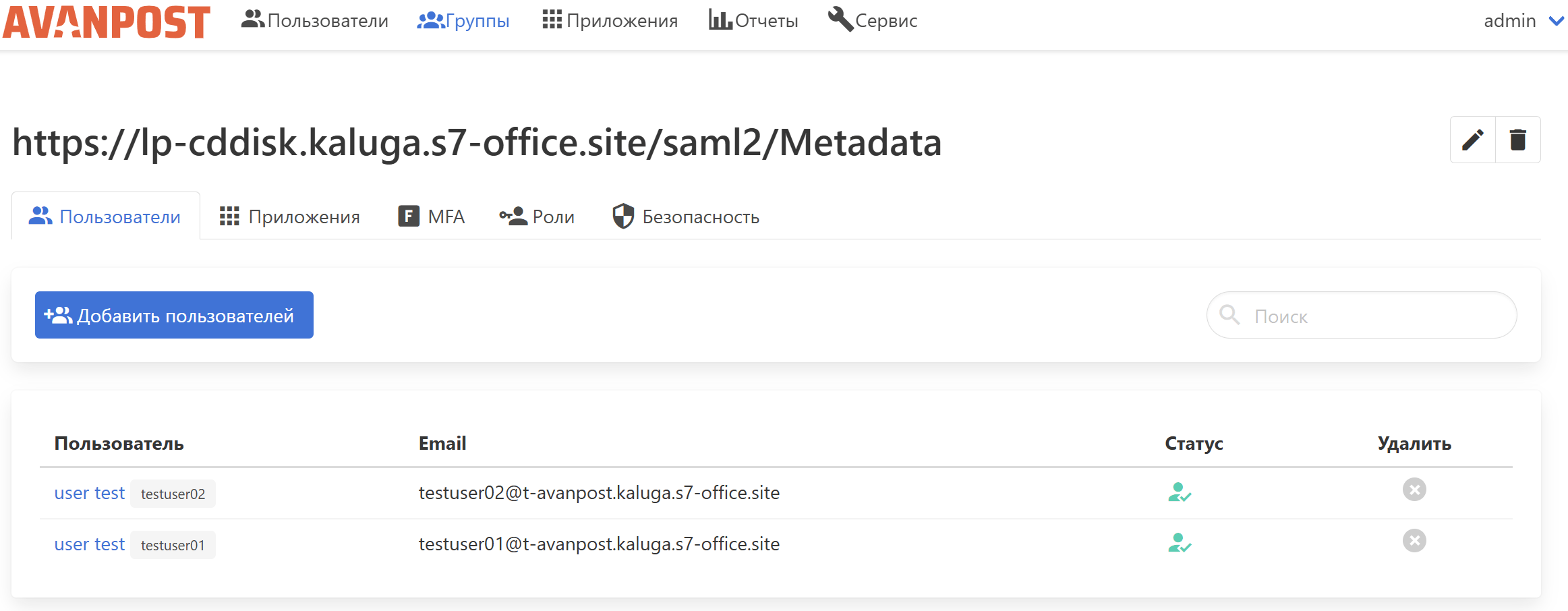Switch to the Приложения group tab

coord(290,216)
